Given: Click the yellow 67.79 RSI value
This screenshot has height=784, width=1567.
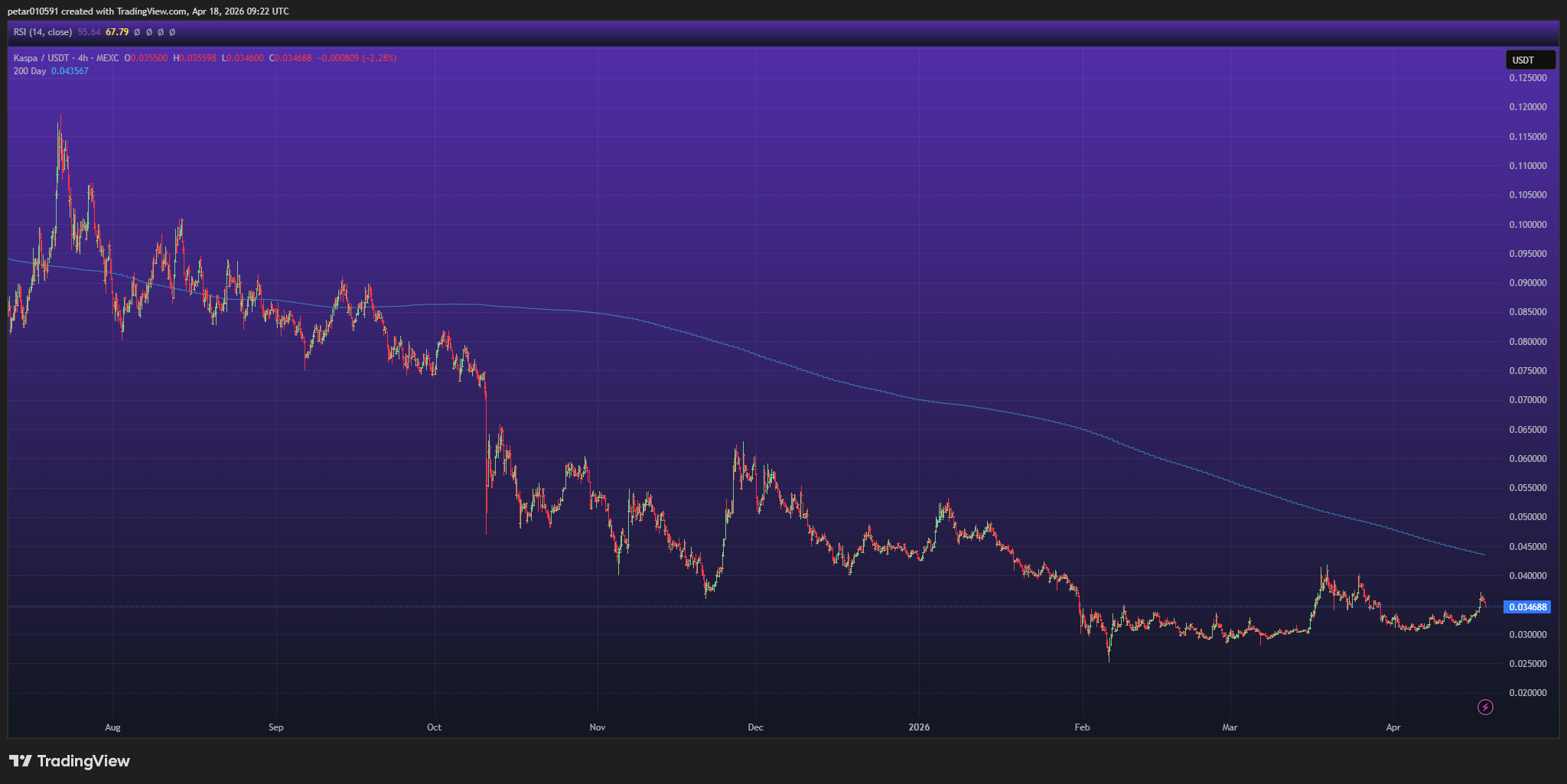Looking at the screenshot, I should [x=117, y=32].
